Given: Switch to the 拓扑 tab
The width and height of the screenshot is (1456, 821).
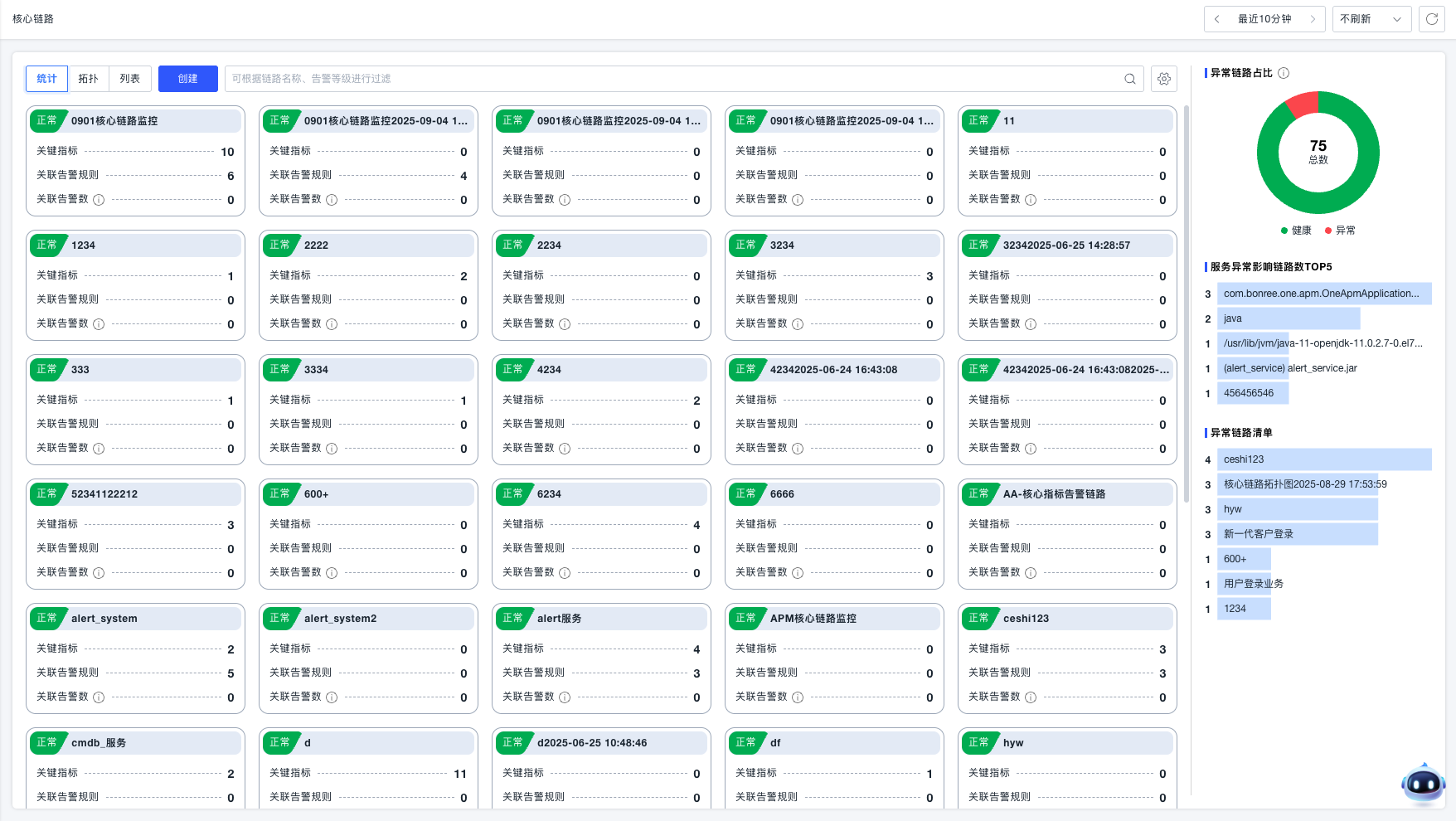Looking at the screenshot, I should pos(89,79).
